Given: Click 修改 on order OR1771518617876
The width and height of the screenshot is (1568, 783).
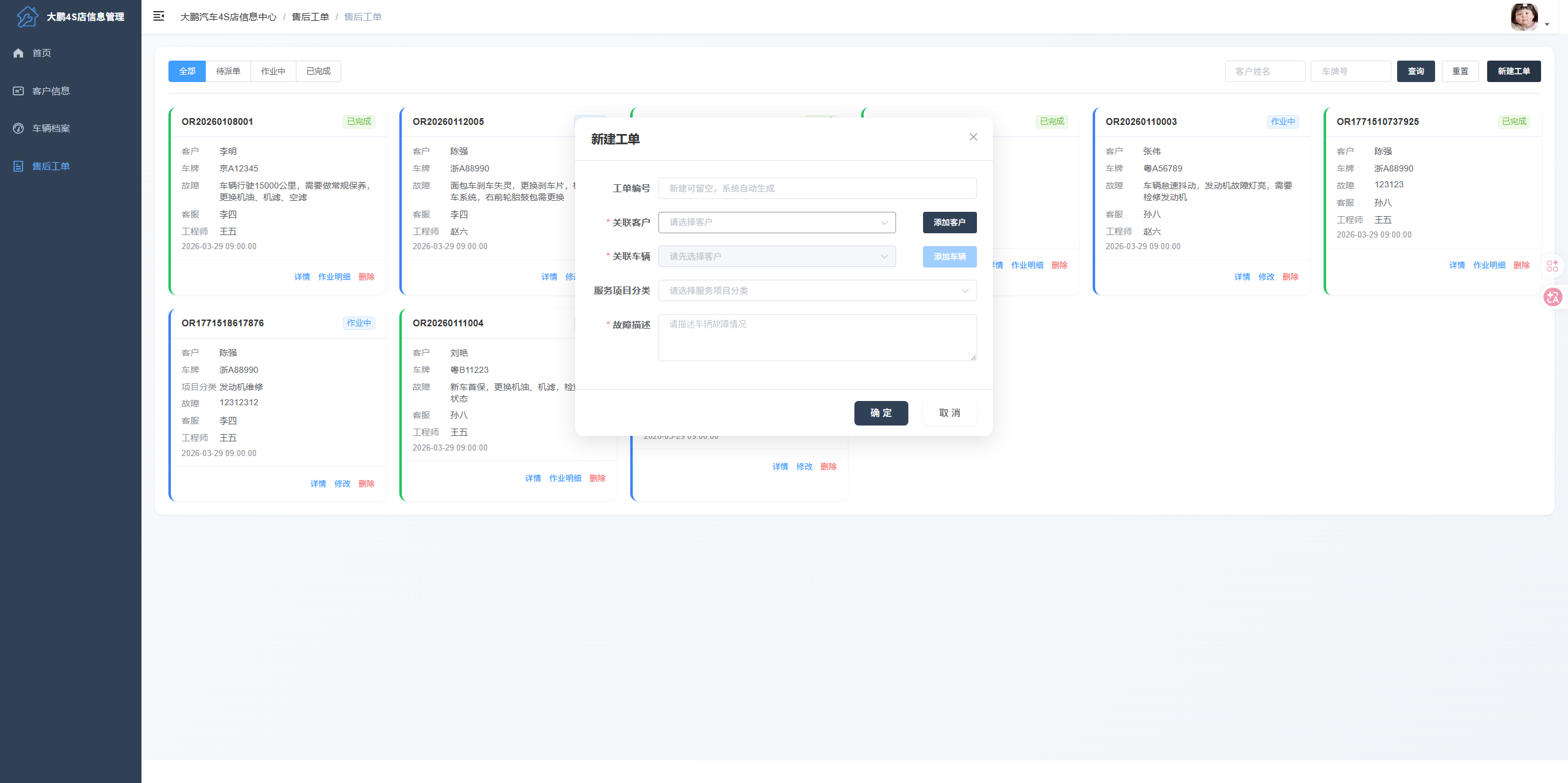Looking at the screenshot, I should pos(342,484).
